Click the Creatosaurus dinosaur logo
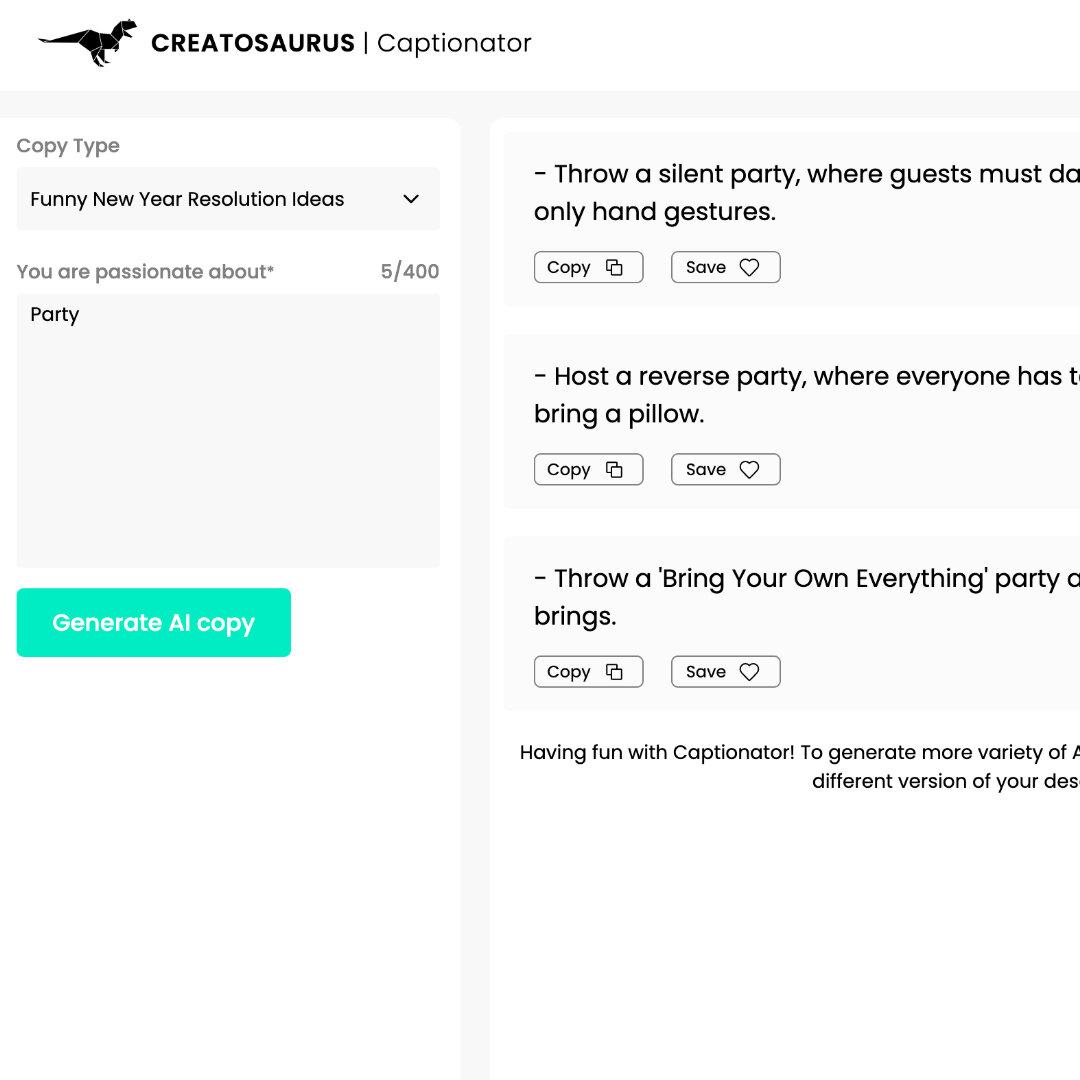This screenshot has height=1080, width=1080. click(x=87, y=43)
